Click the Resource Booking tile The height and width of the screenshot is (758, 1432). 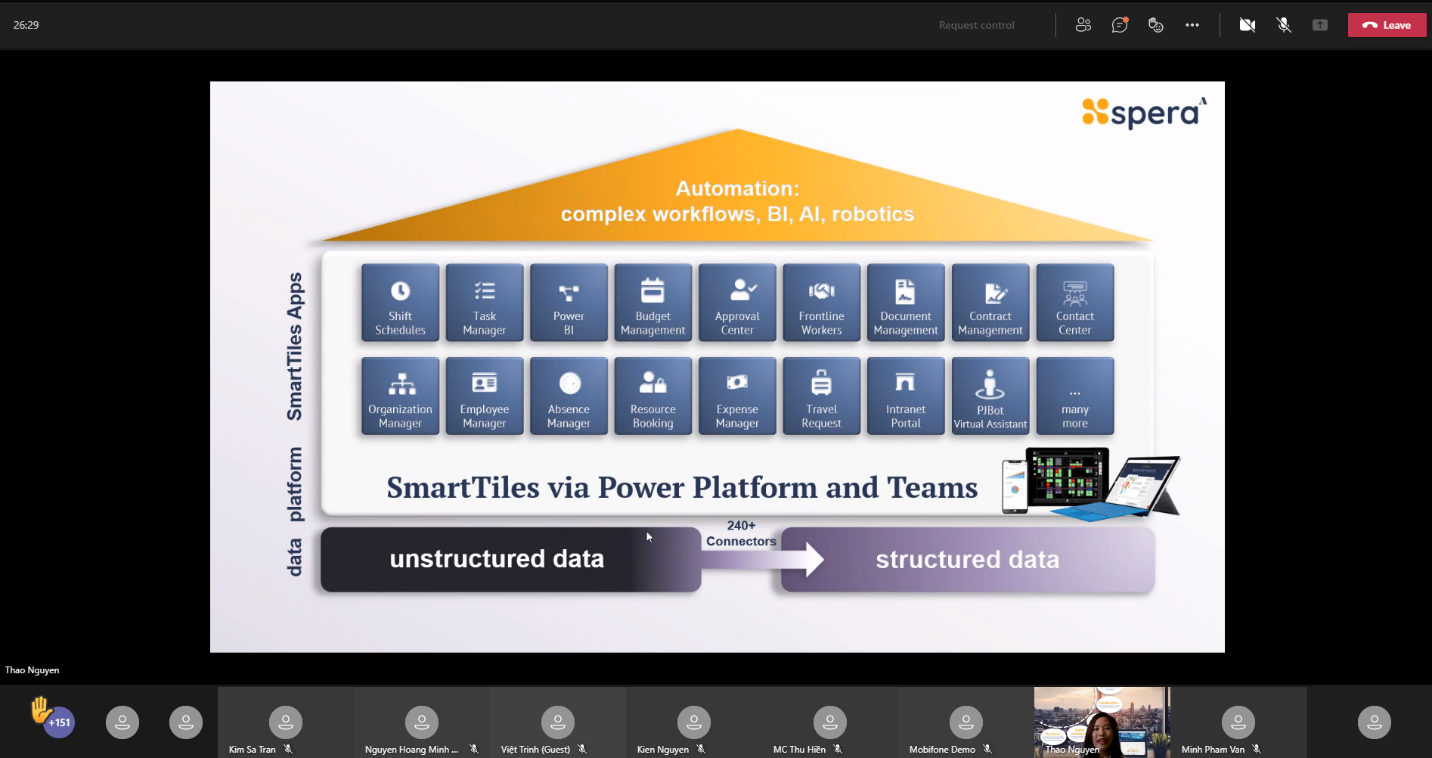point(653,396)
